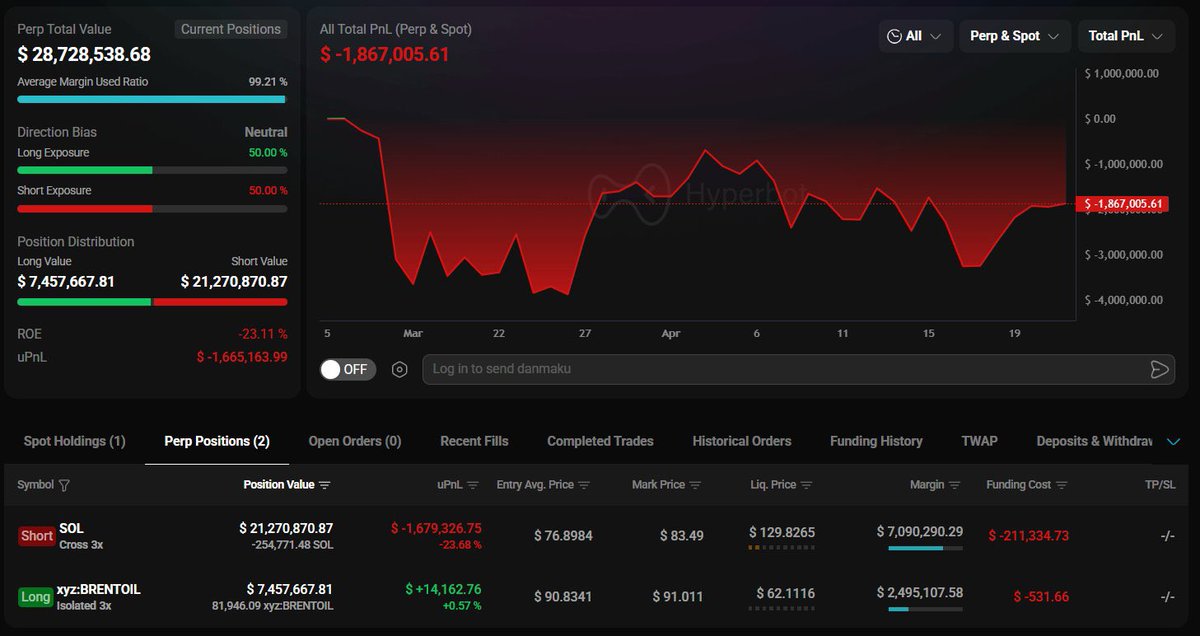The image size is (1200, 636).
Task: Click the sort icon beside Margin column
Action: pos(954,485)
